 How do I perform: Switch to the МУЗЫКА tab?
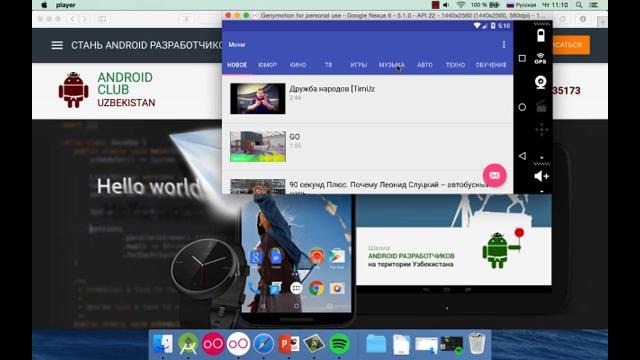pos(391,65)
